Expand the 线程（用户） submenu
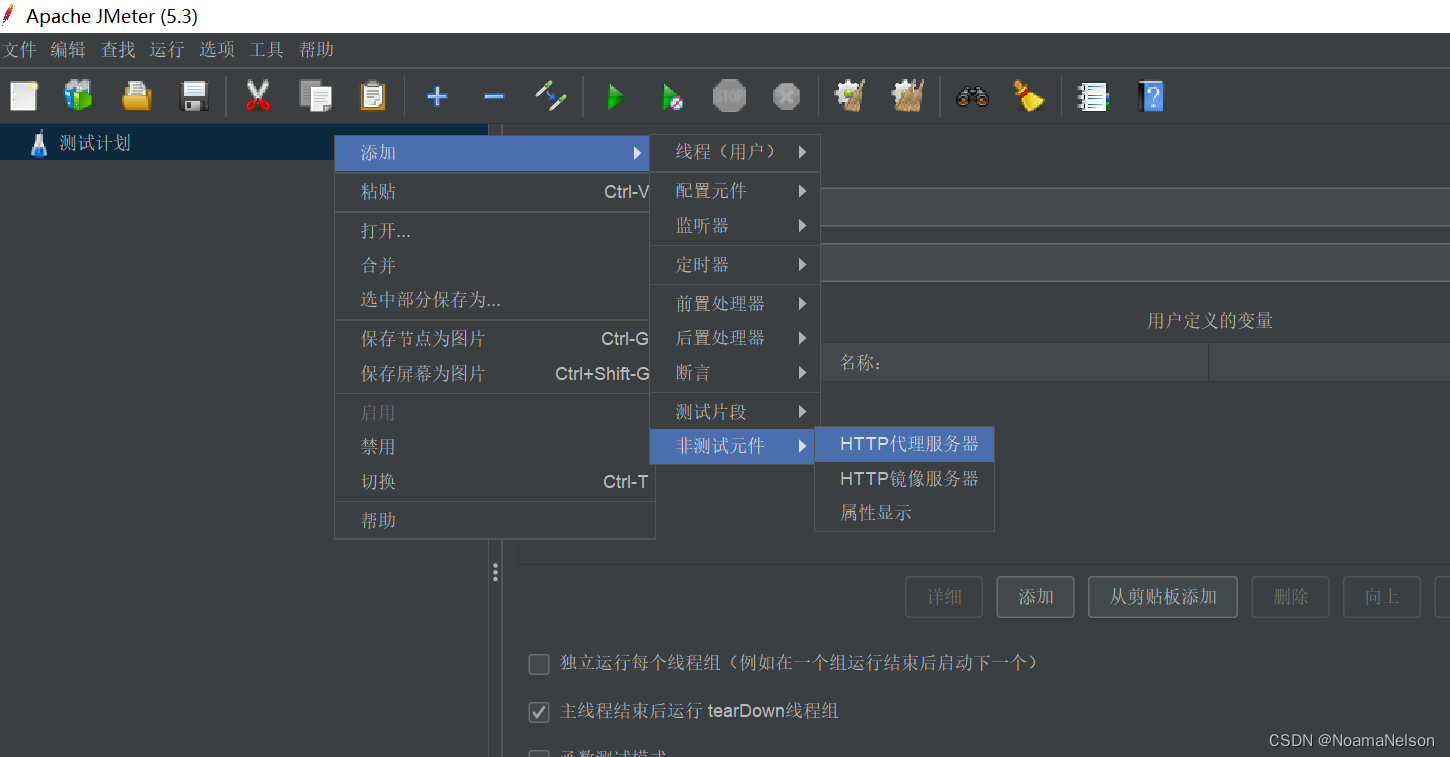The width and height of the screenshot is (1450, 757). (728, 152)
